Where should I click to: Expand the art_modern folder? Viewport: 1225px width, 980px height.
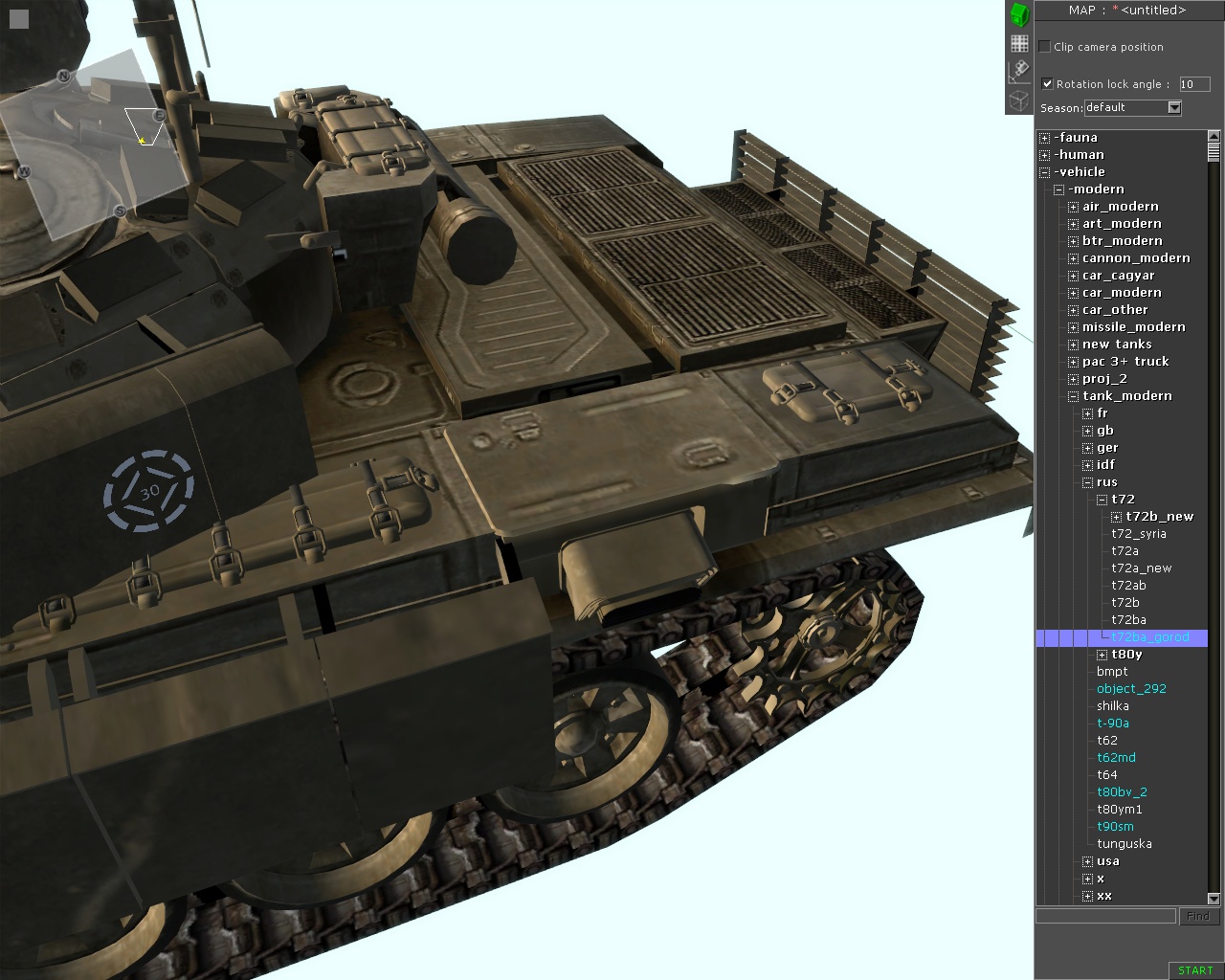coord(1073,224)
